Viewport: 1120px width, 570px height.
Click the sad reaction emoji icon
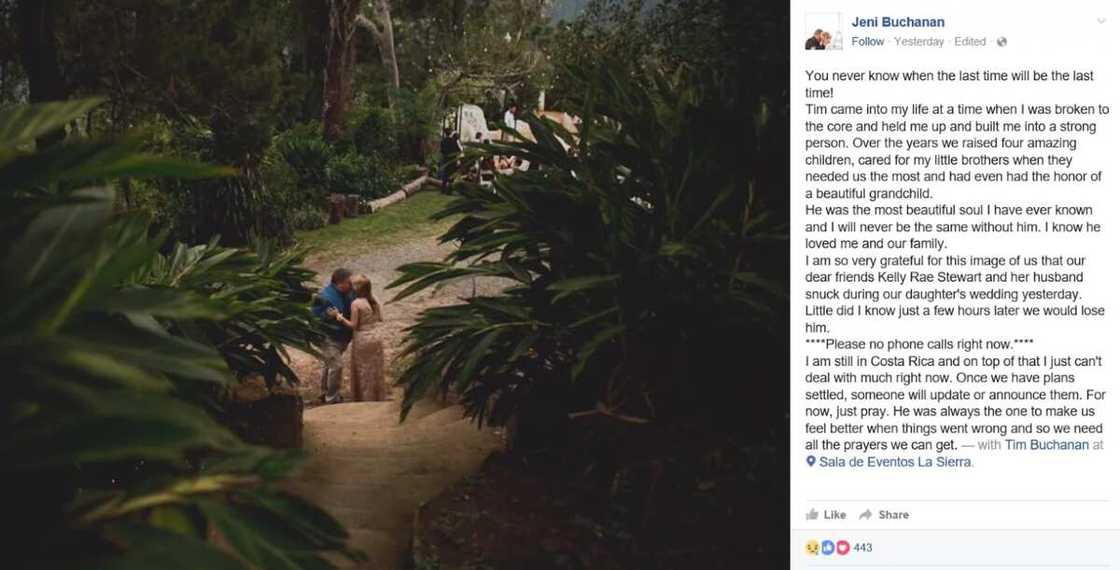point(812,547)
